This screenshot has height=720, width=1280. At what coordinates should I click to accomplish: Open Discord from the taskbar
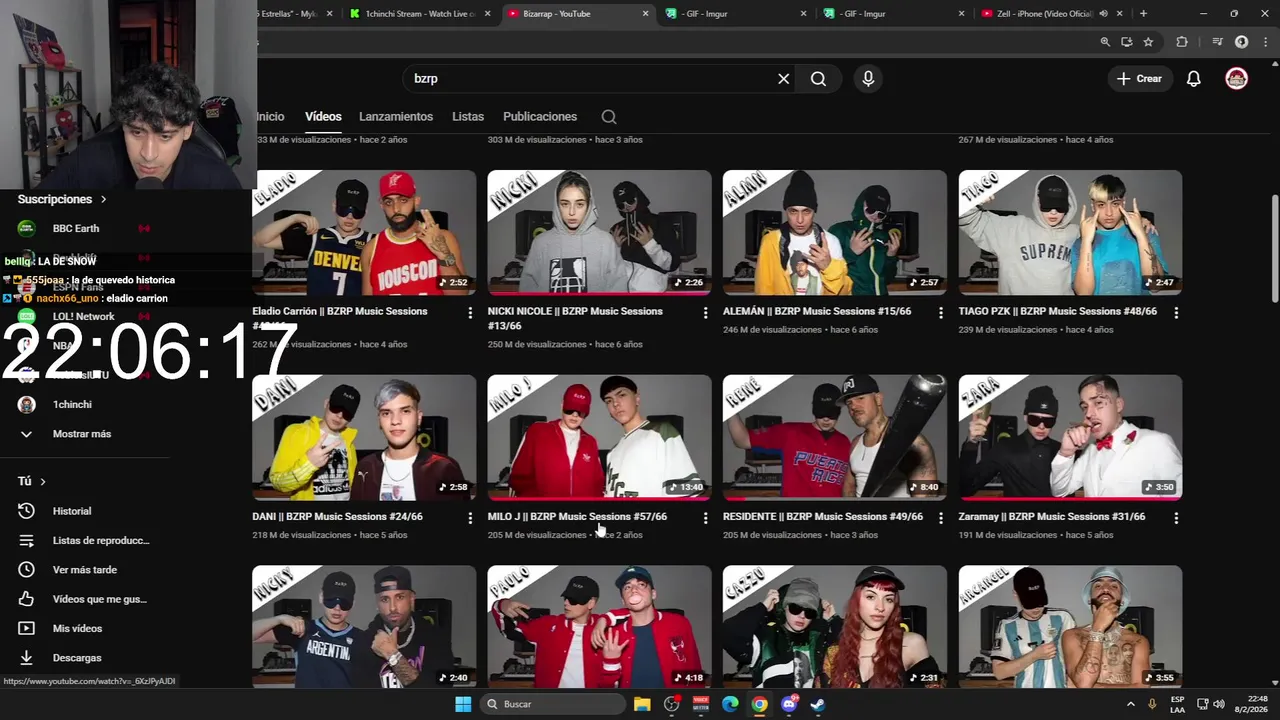point(789,704)
